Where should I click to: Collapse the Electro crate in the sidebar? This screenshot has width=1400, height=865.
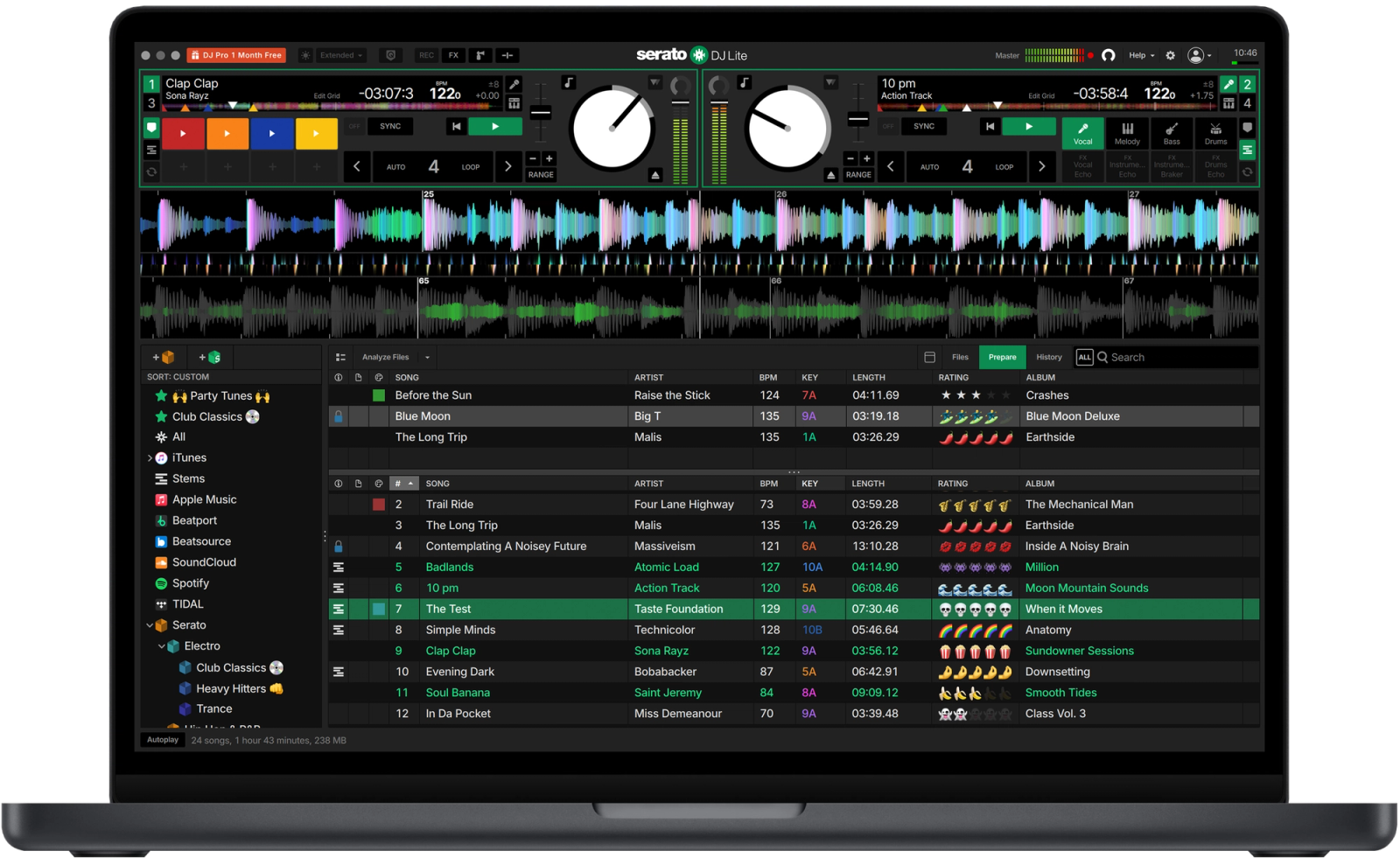click(160, 645)
